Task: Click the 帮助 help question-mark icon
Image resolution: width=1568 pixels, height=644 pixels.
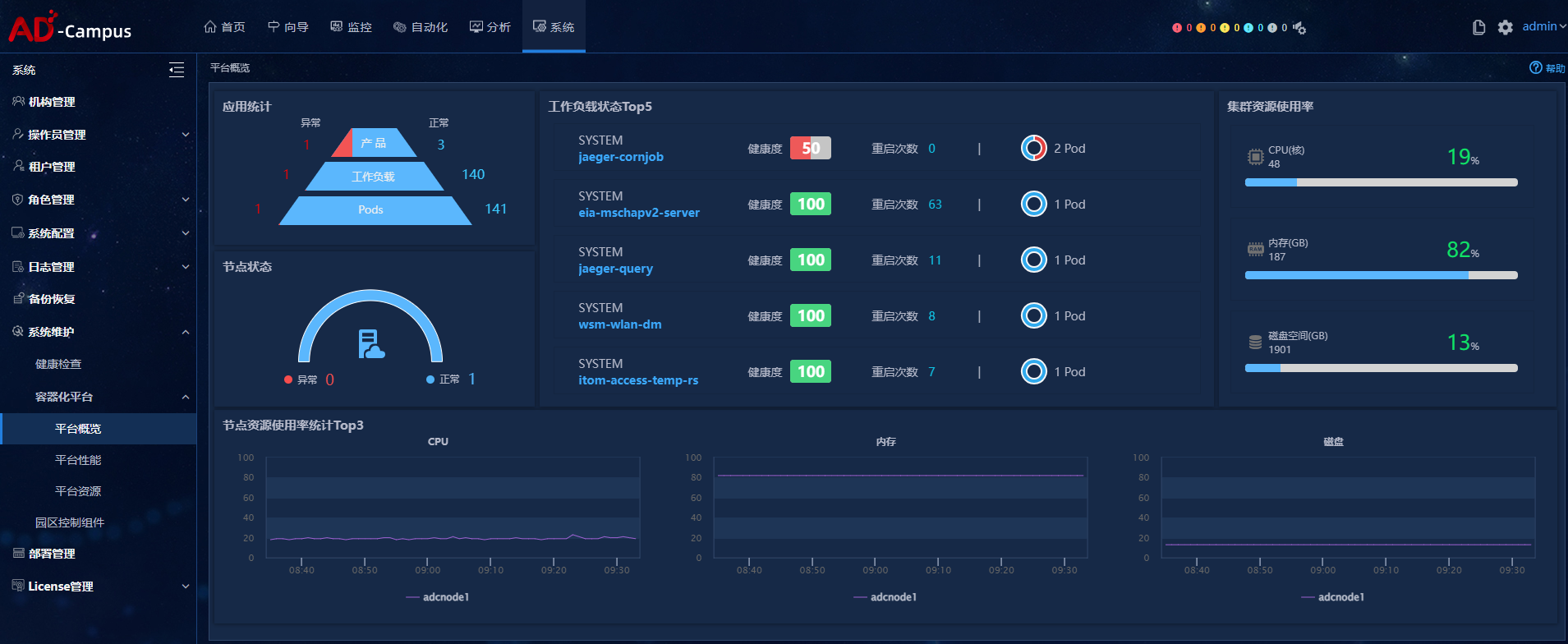Action: 1535,67
